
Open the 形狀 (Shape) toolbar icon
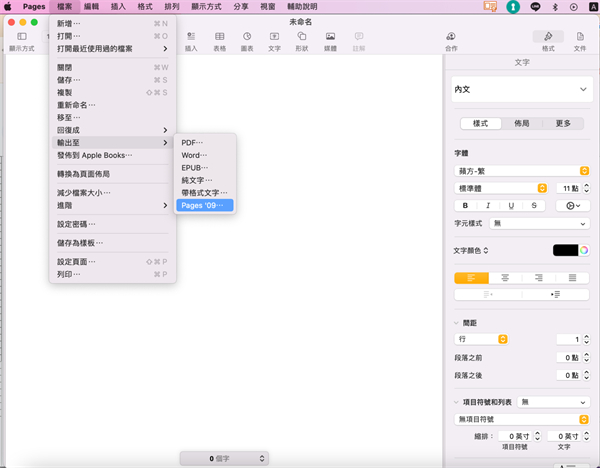tap(302, 40)
